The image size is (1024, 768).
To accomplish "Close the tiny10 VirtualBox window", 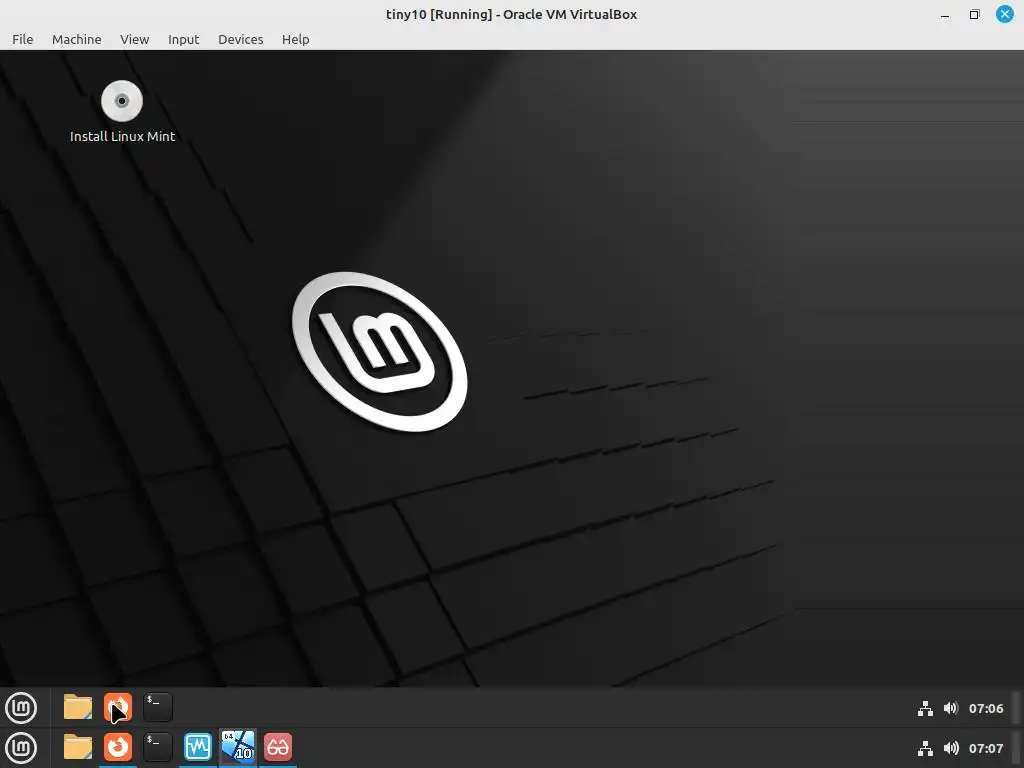I will coord(1004,14).
